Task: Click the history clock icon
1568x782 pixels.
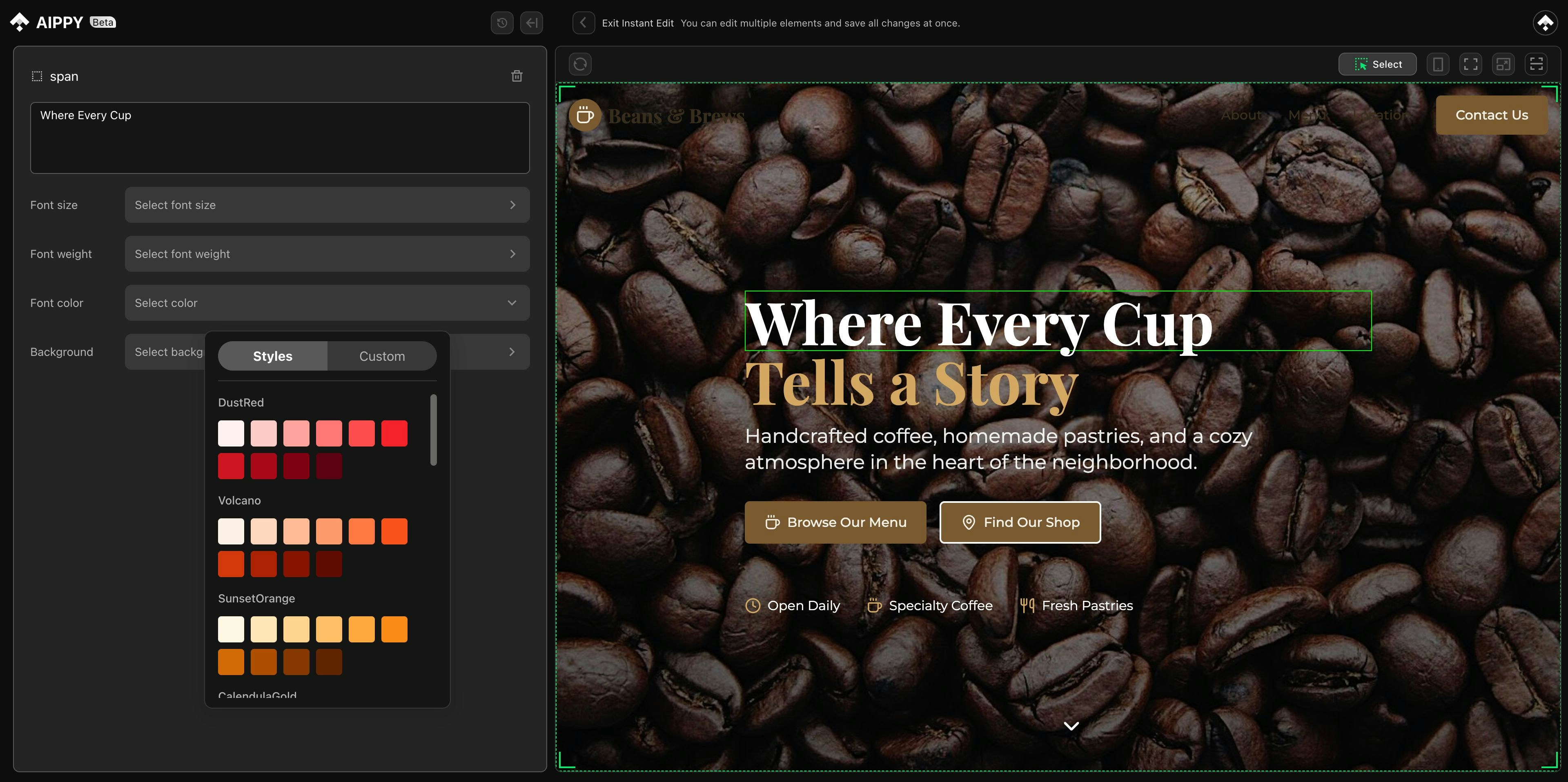Action: click(x=502, y=23)
